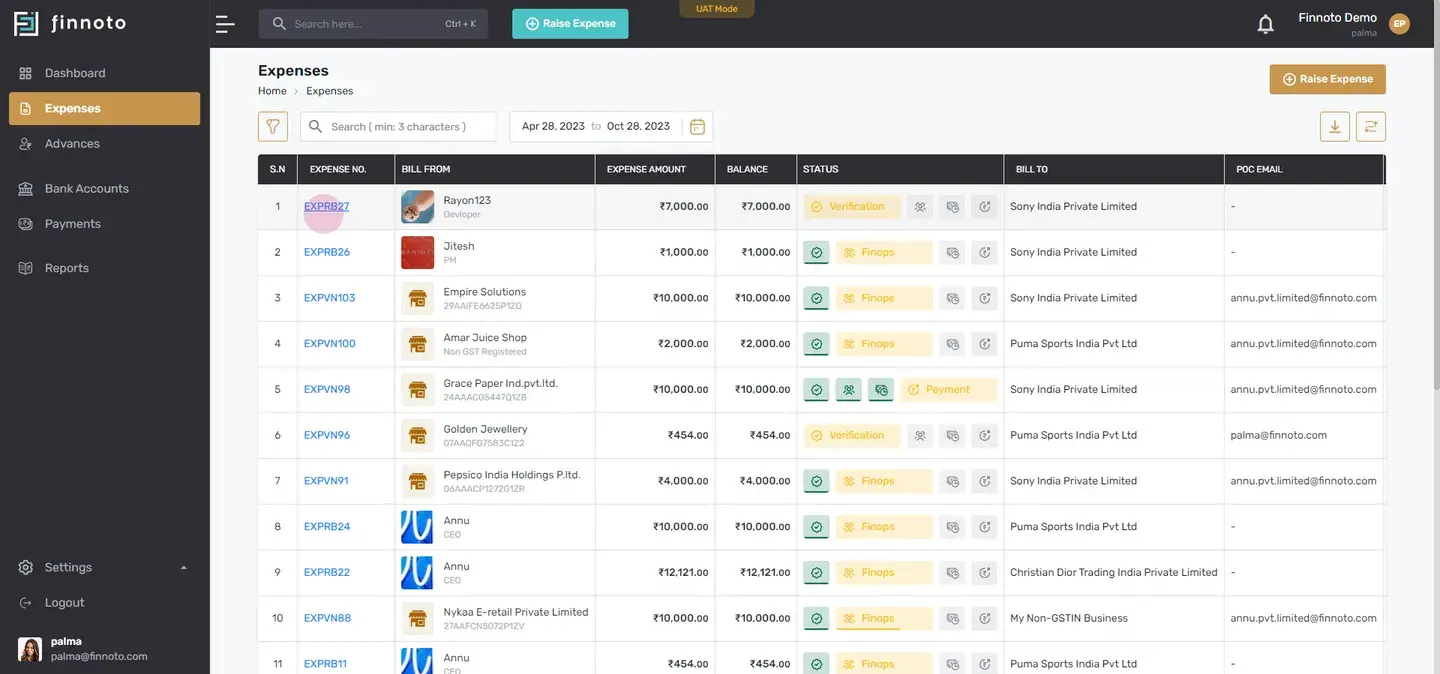The width and height of the screenshot is (1440, 674).
Task: Open Advances in the sidebar
Action: 104,144
